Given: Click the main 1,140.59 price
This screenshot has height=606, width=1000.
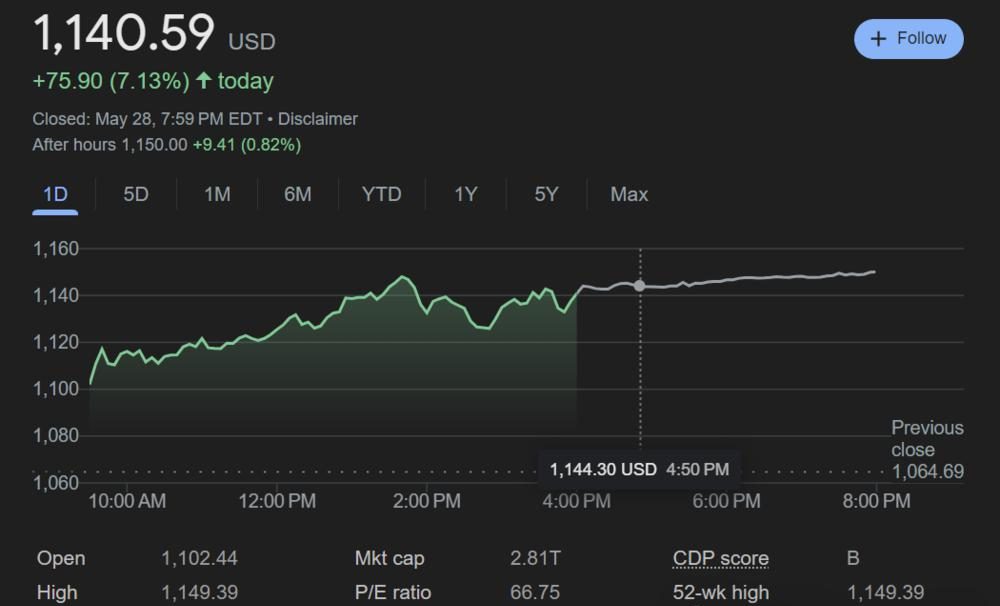Looking at the screenshot, I should pos(124,34).
